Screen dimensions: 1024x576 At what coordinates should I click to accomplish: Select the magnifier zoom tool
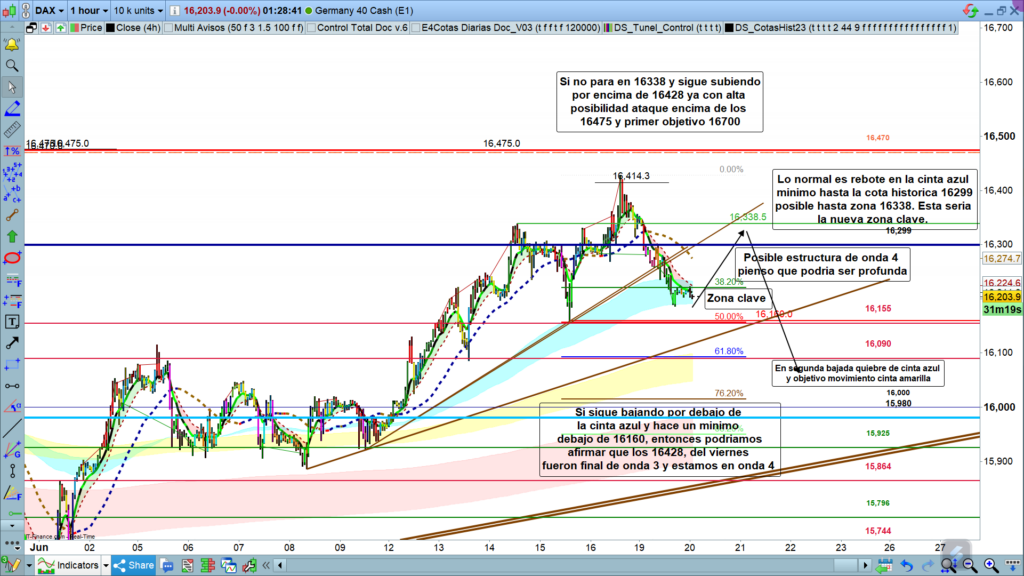click(12, 66)
